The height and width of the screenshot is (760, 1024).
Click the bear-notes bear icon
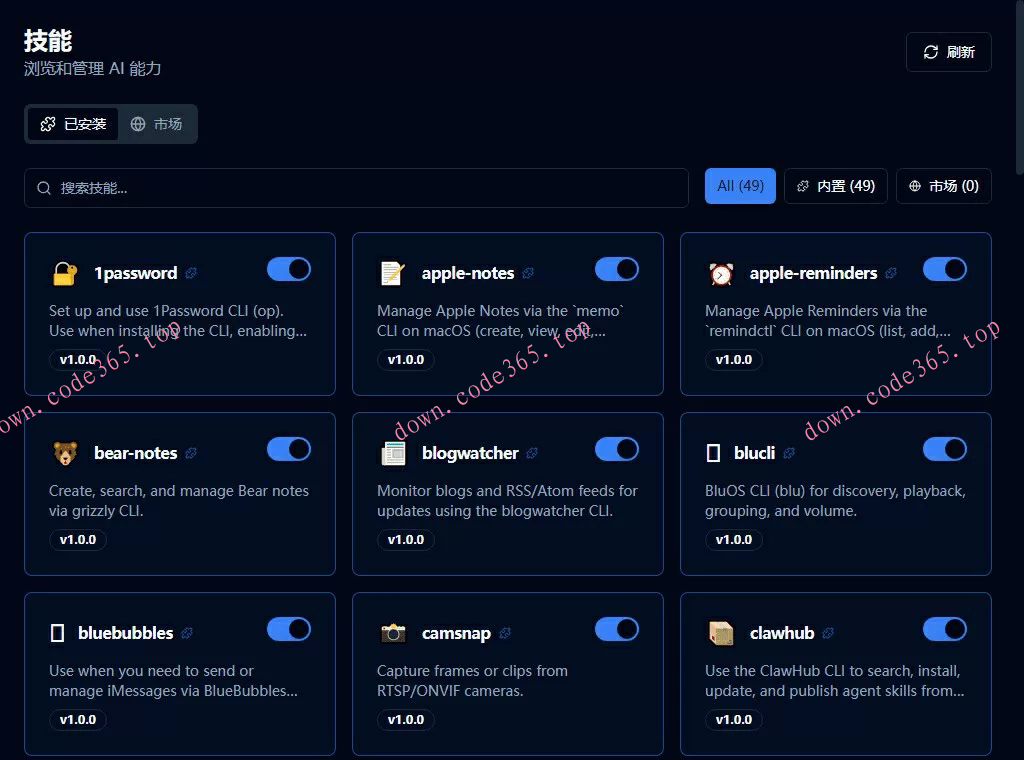pyautogui.click(x=64, y=453)
